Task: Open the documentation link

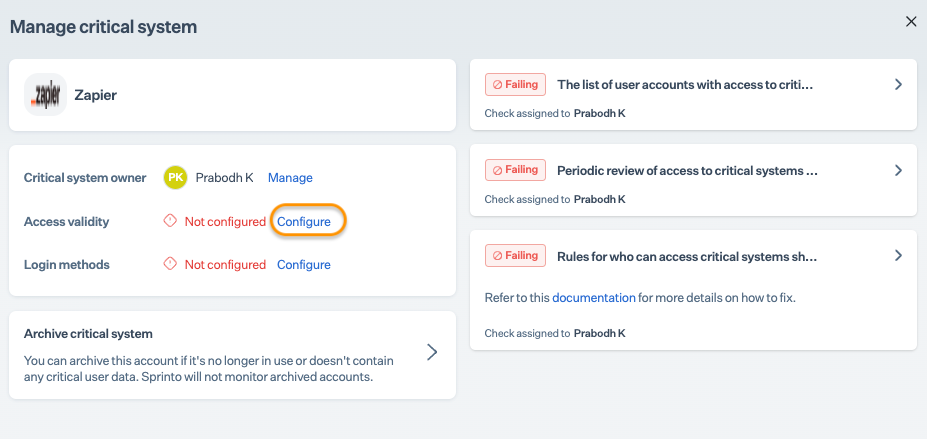Action: pyautogui.click(x=593, y=297)
